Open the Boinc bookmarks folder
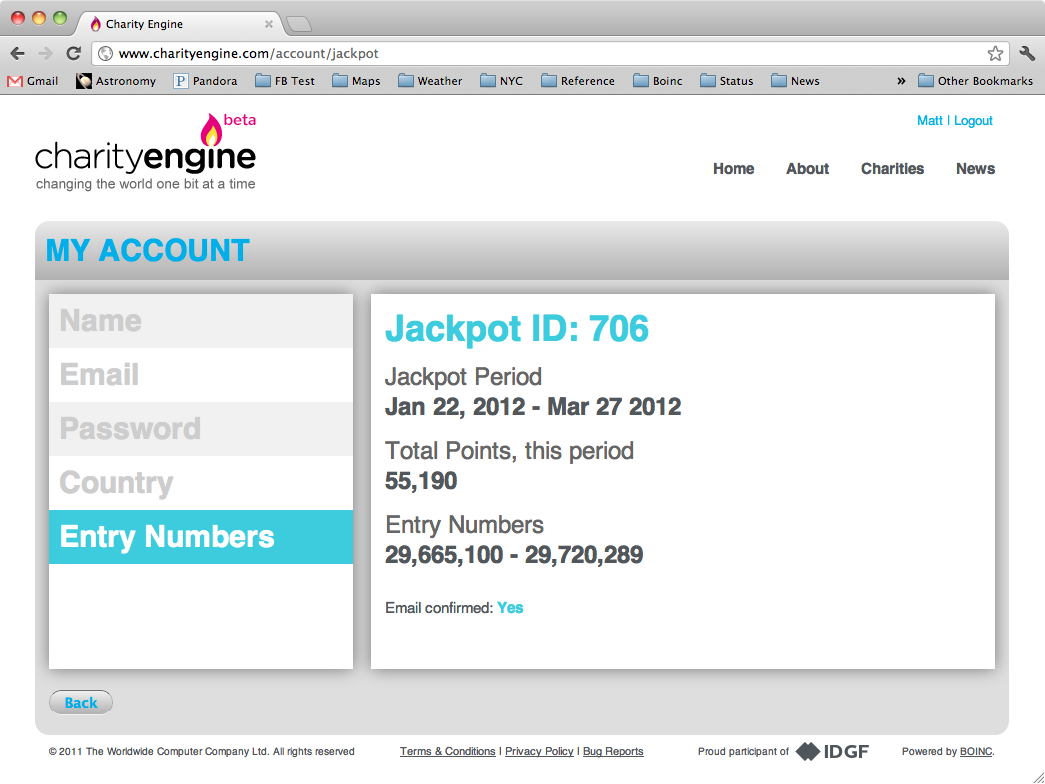The image size is (1045, 784). (658, 81)
